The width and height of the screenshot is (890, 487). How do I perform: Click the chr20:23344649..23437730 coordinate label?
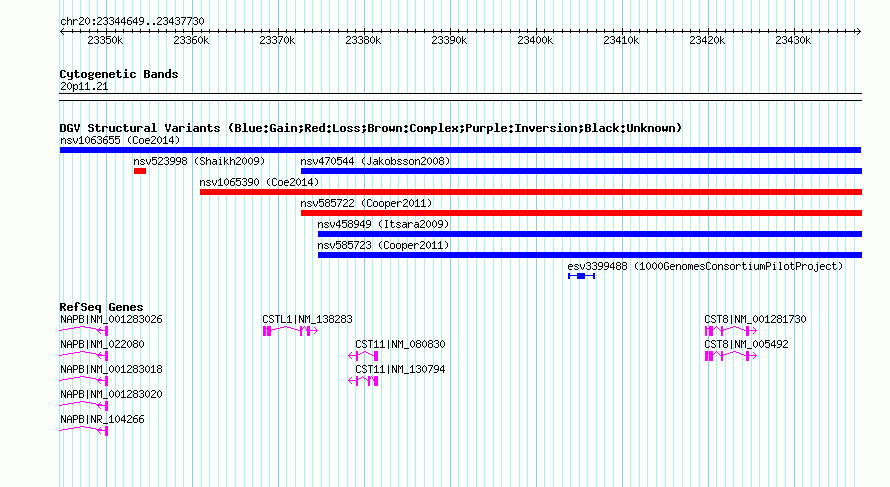click(x=132, y=22)
